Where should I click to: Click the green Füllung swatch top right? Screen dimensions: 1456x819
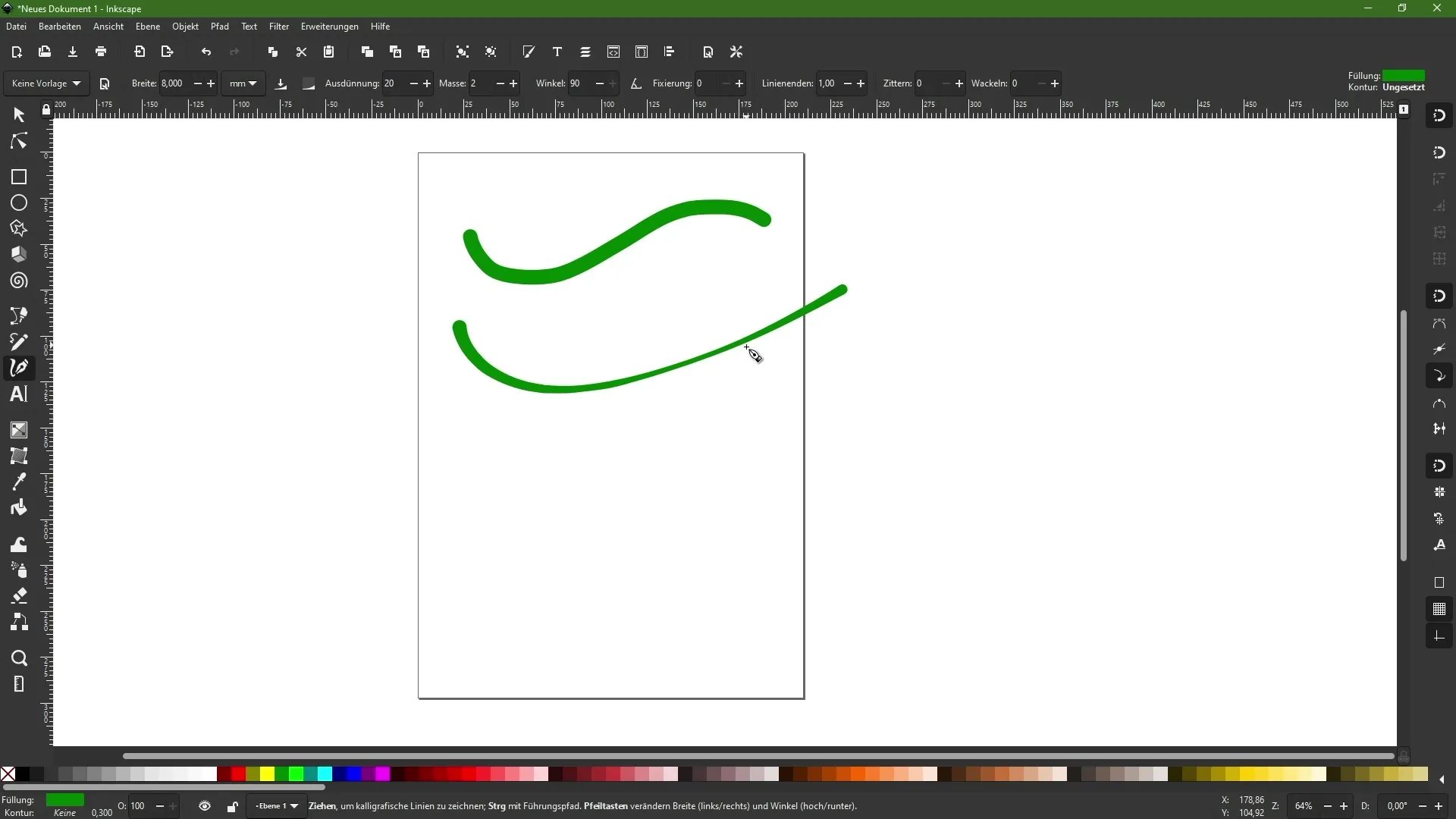pos(1404,76)
